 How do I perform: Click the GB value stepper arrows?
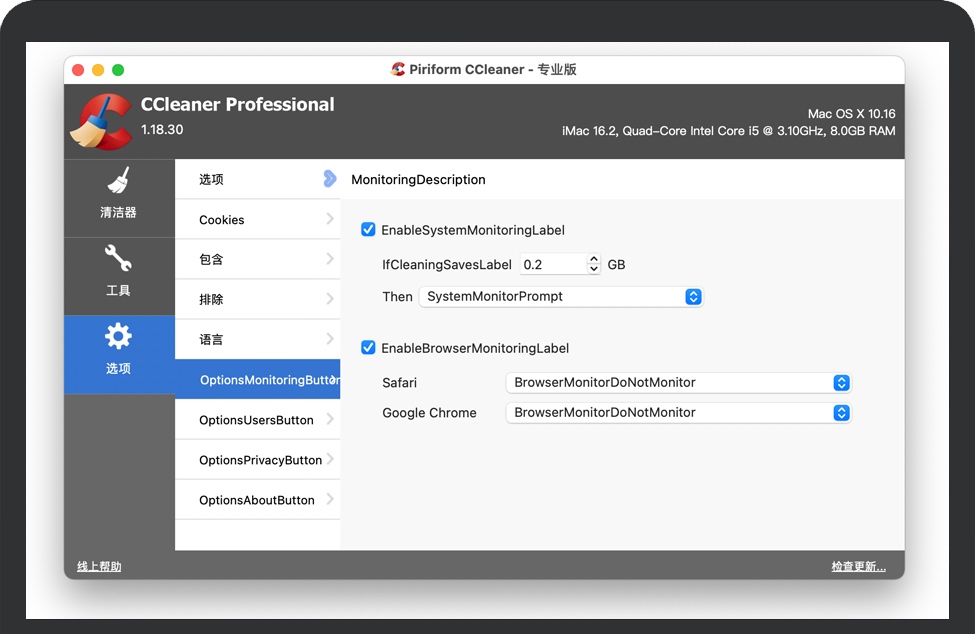tap(594, 265)
